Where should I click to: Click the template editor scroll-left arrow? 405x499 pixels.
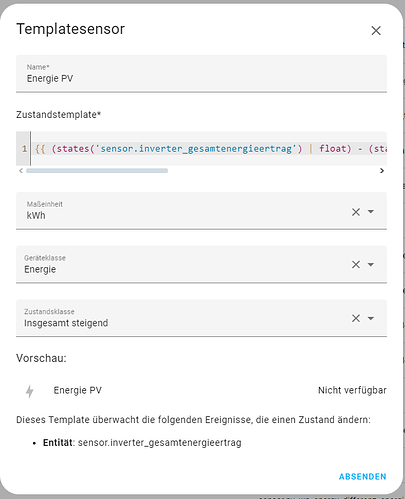21,171
